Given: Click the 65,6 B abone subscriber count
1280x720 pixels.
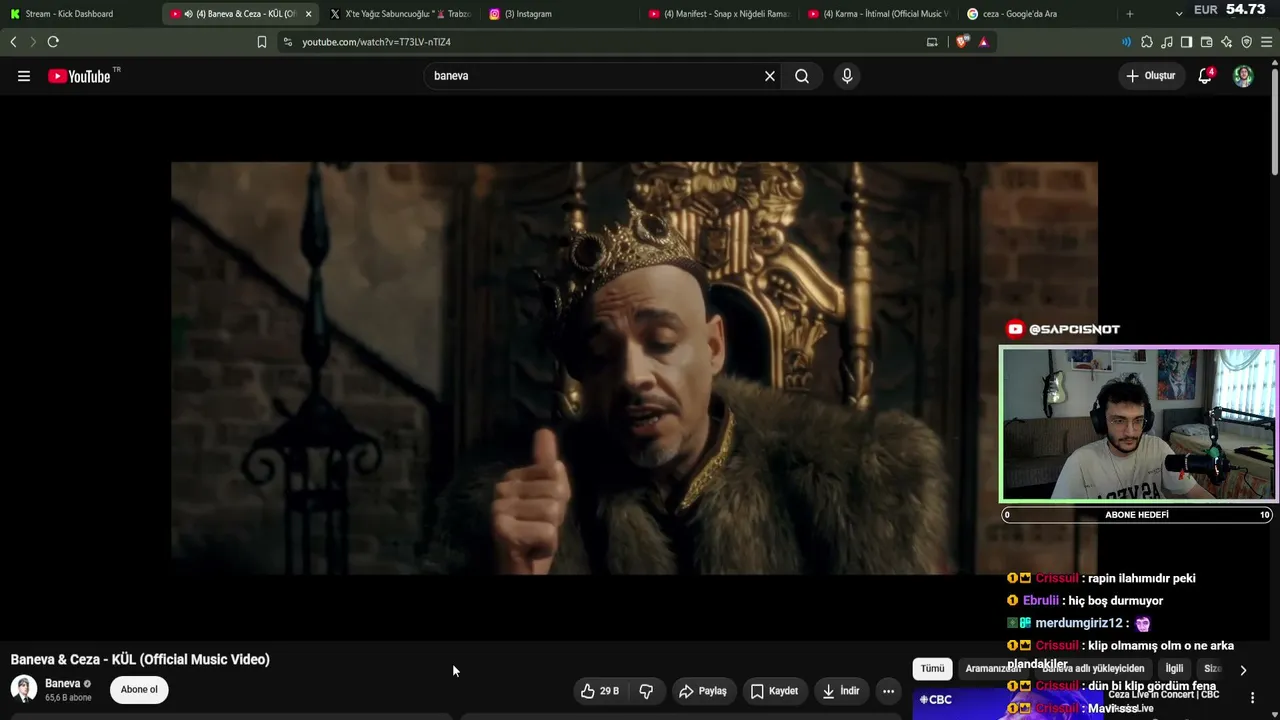Looking at the screenshot, I should (68, 698).
